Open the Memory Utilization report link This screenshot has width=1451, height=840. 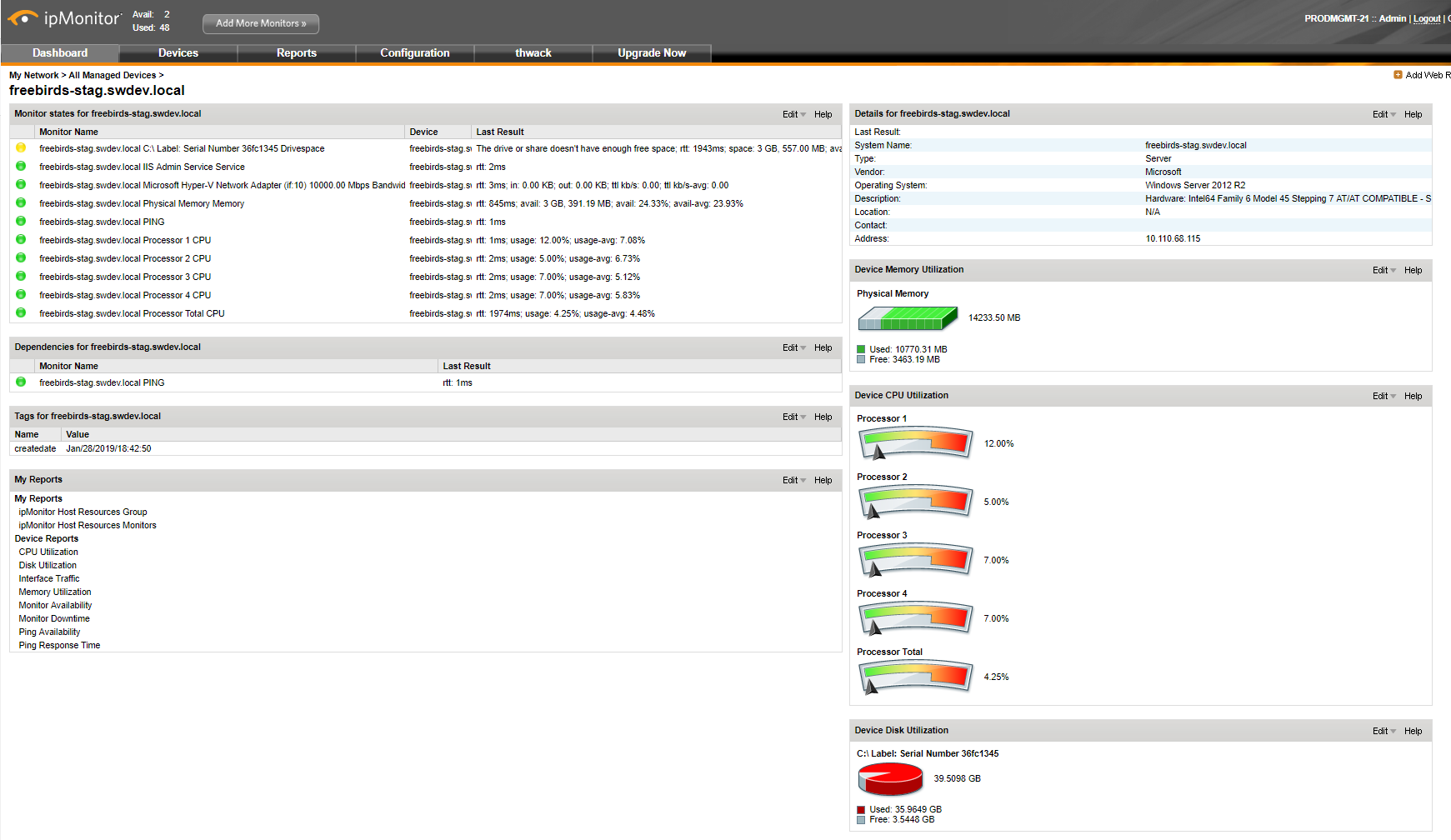tap(55, 592)
